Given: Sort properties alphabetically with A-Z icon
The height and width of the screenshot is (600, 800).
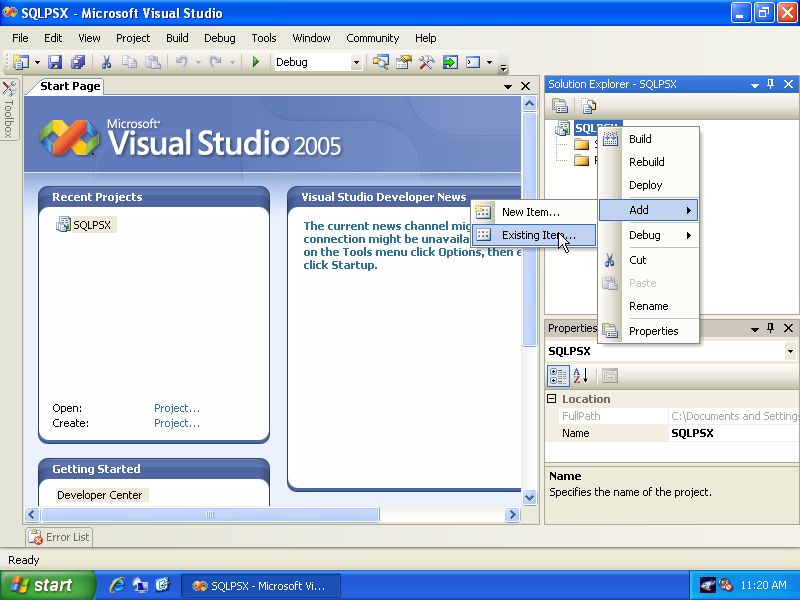Looking at the screenshot, I should click(x=581, y=376).
